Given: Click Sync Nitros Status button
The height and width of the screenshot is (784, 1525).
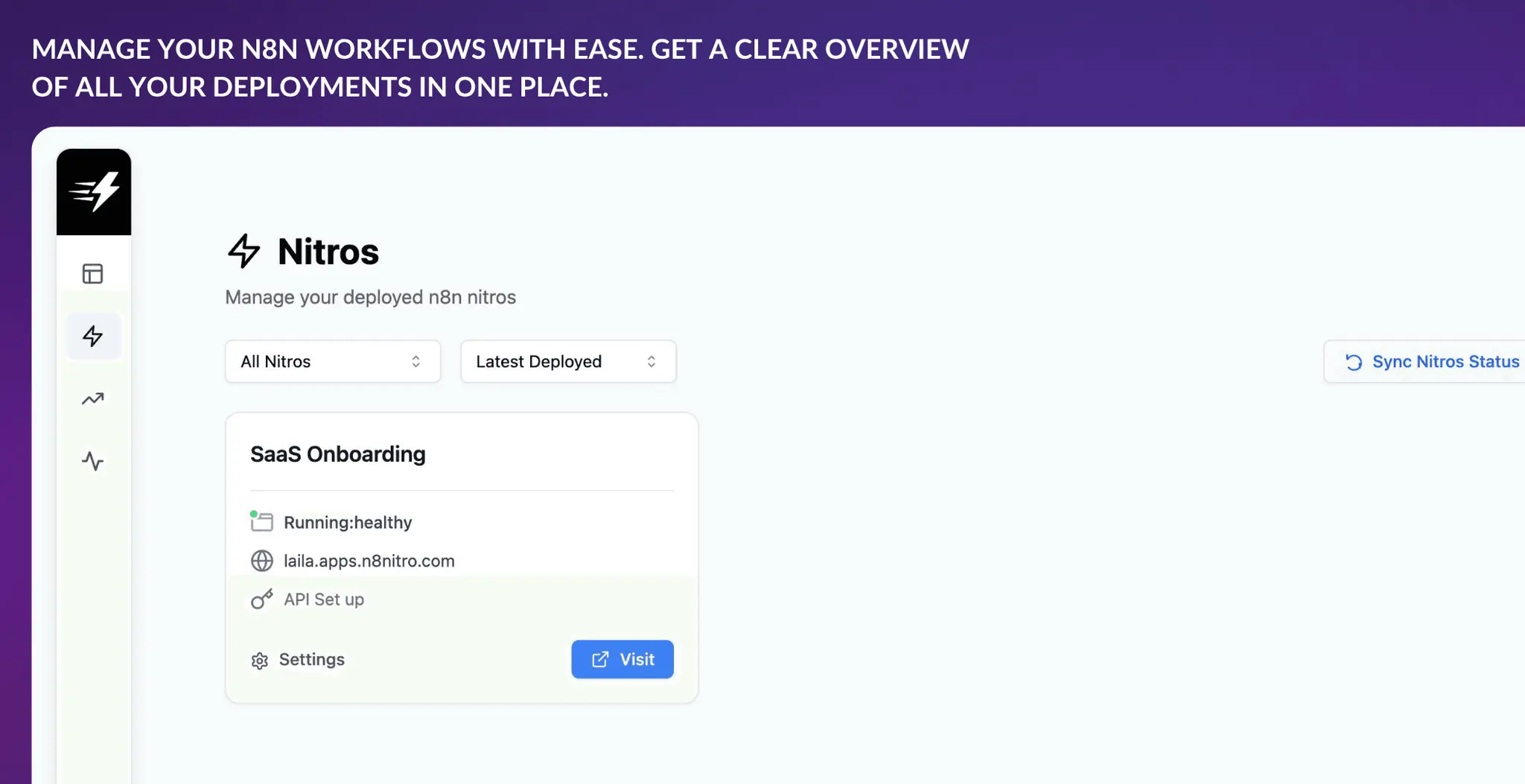Looking at the screenshot, I should [x=1424, y=361].
